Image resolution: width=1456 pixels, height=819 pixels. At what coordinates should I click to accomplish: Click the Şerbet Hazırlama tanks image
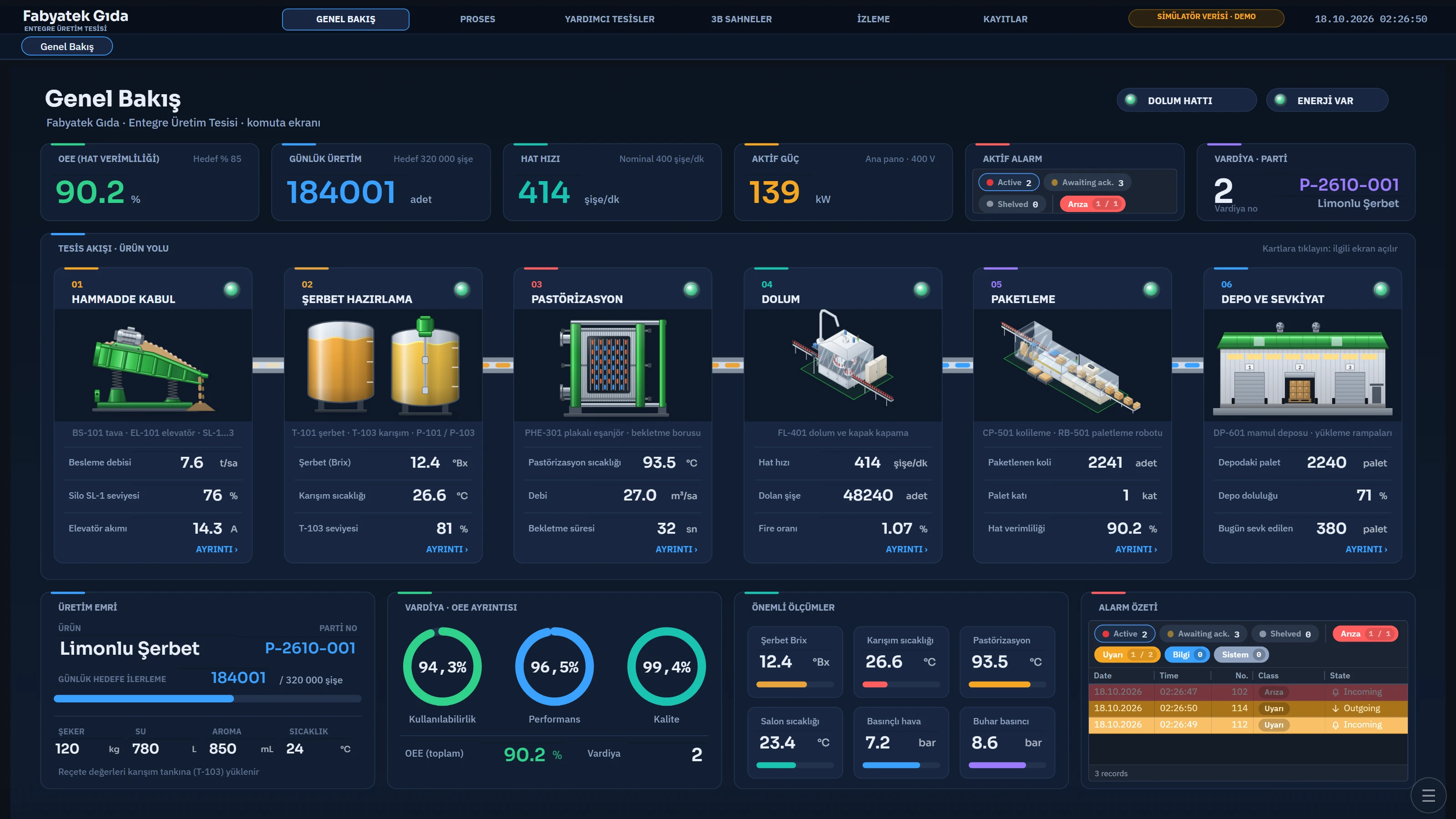click(x=383, y=364)
